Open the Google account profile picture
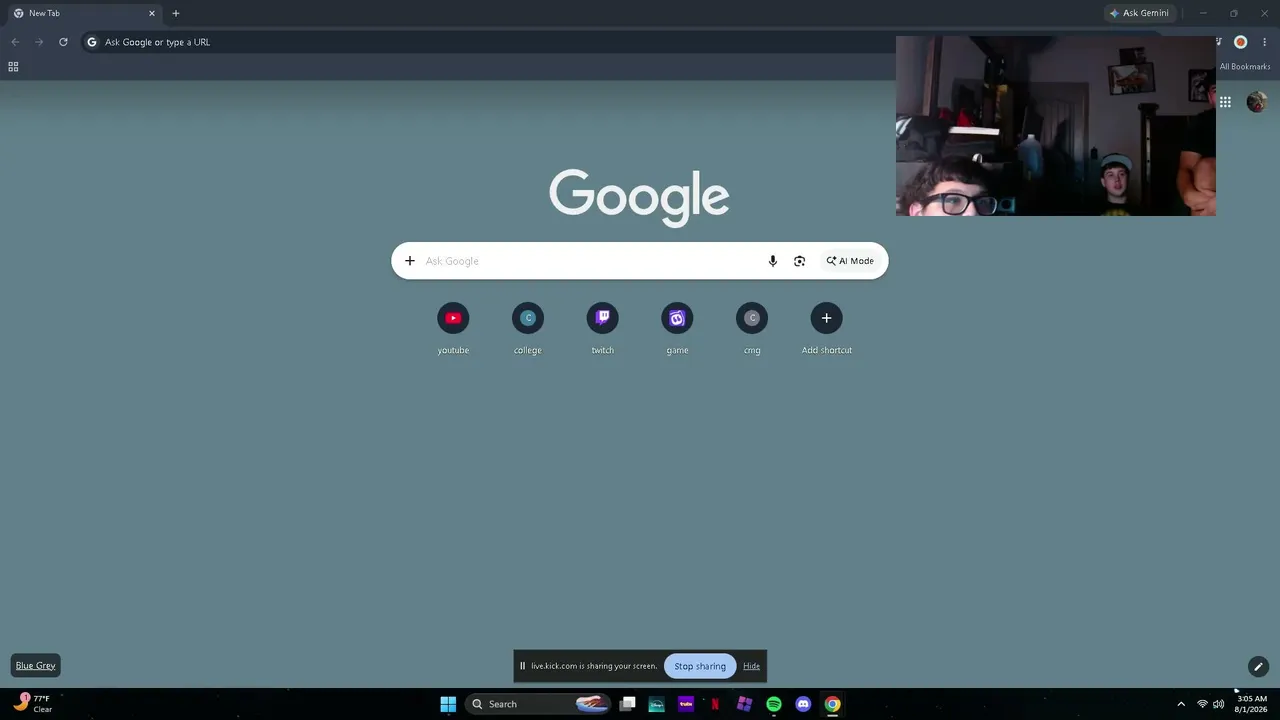This screenshot has height=720, width=1280. coord(1256,102)
